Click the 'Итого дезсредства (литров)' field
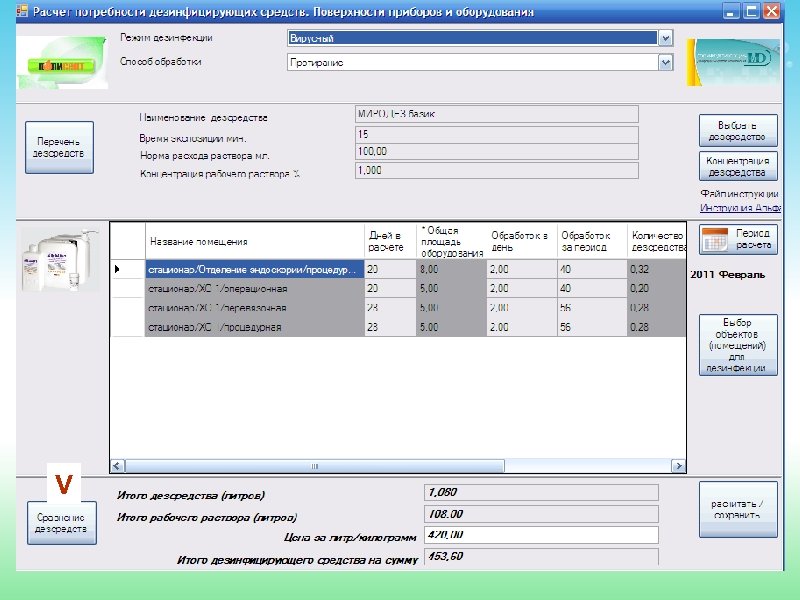The width and height of the screenshot is (800, 600). pyautogui.click(x=541, y=493)
